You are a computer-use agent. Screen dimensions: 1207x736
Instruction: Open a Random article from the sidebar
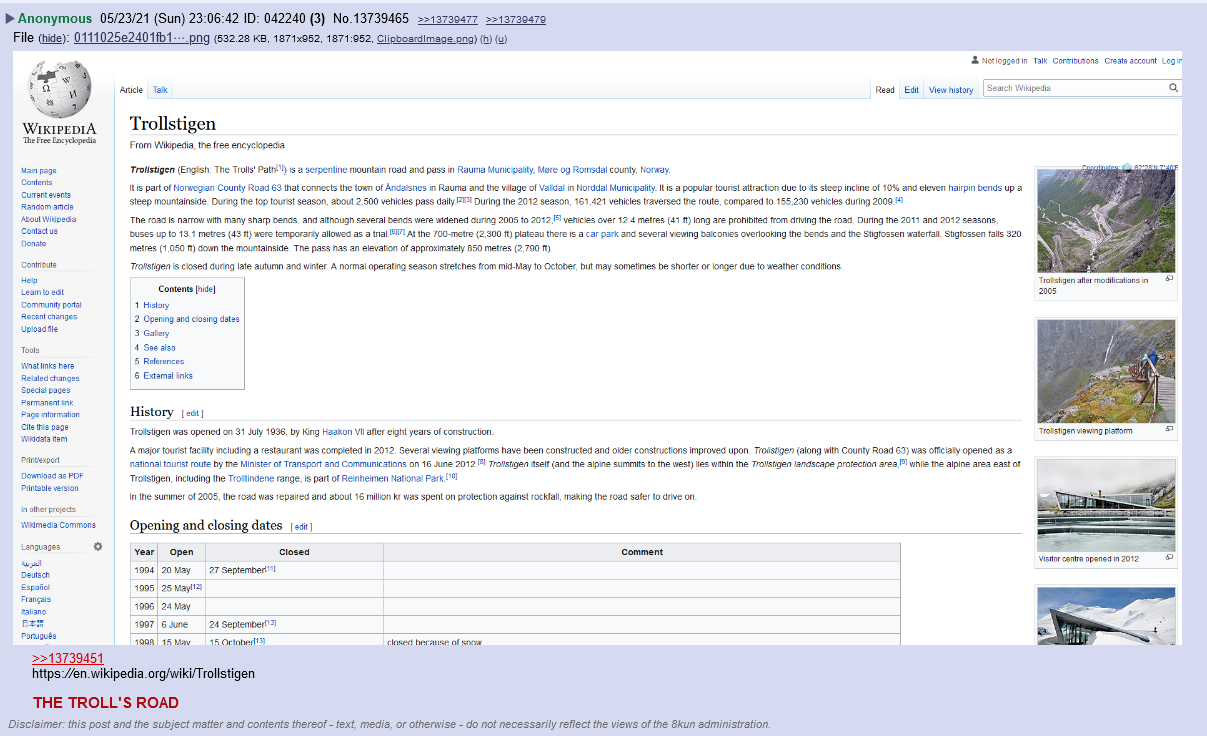(47, 207)
